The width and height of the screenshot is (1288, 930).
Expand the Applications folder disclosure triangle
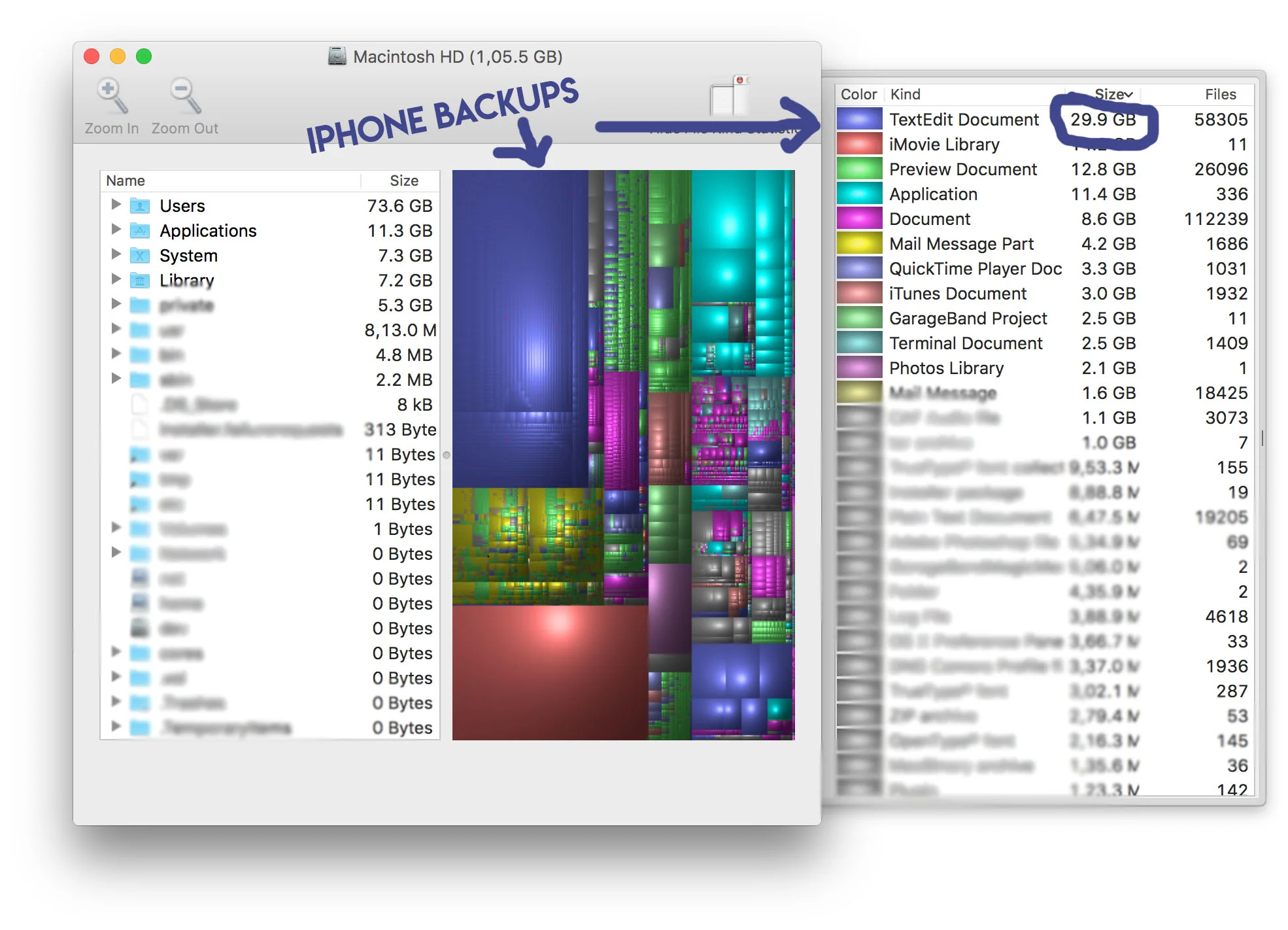click(x=116, y=230)
